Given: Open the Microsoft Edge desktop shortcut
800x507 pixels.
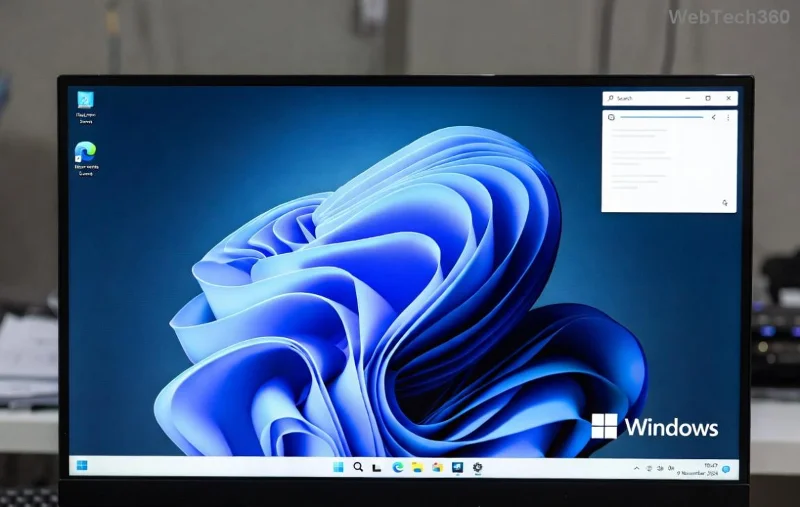Looking at the screenshot, I should tap(85, 152).
